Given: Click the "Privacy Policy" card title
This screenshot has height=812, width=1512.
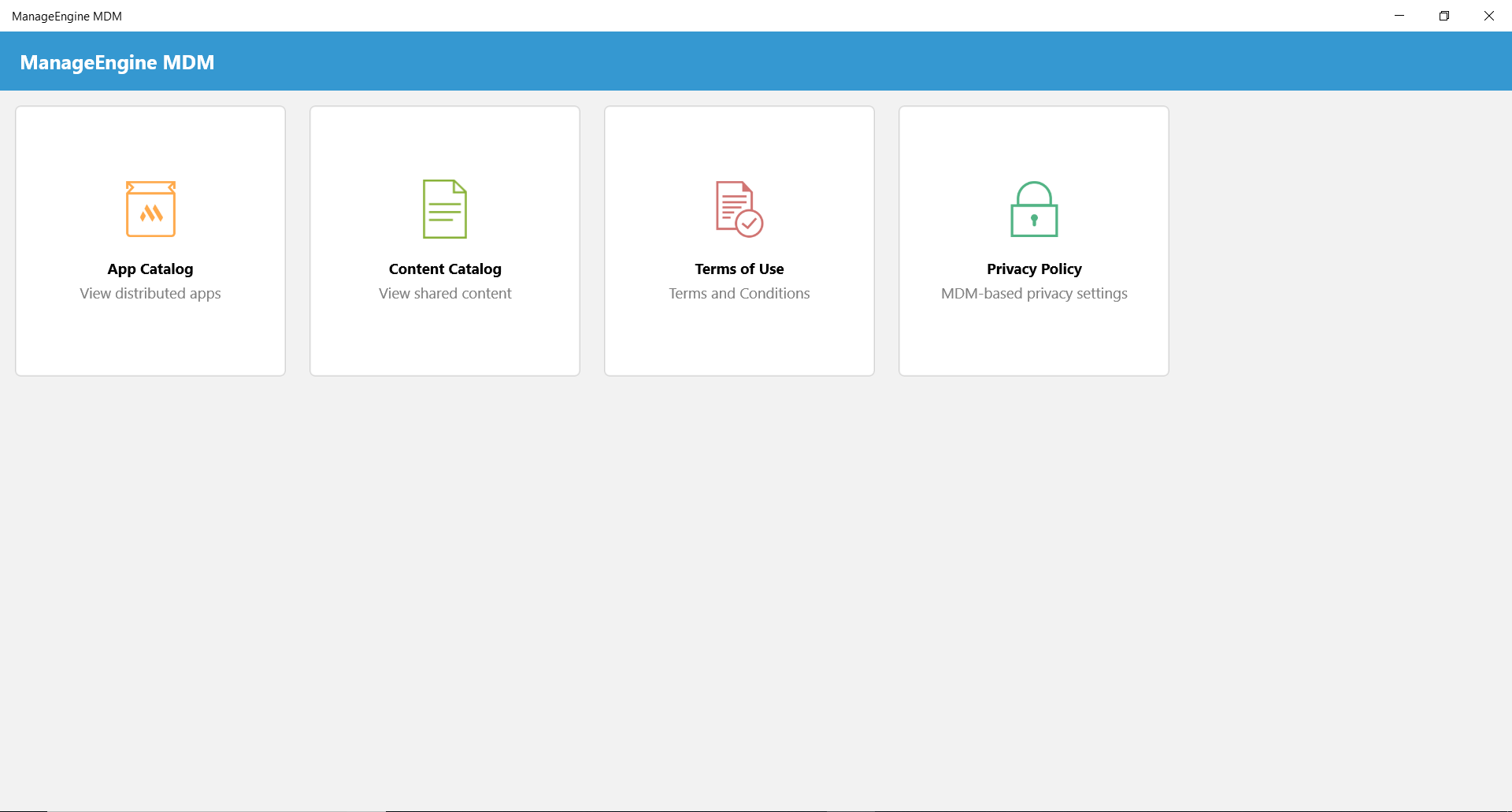Looking at the screenshot, I should pos(1034,269).
